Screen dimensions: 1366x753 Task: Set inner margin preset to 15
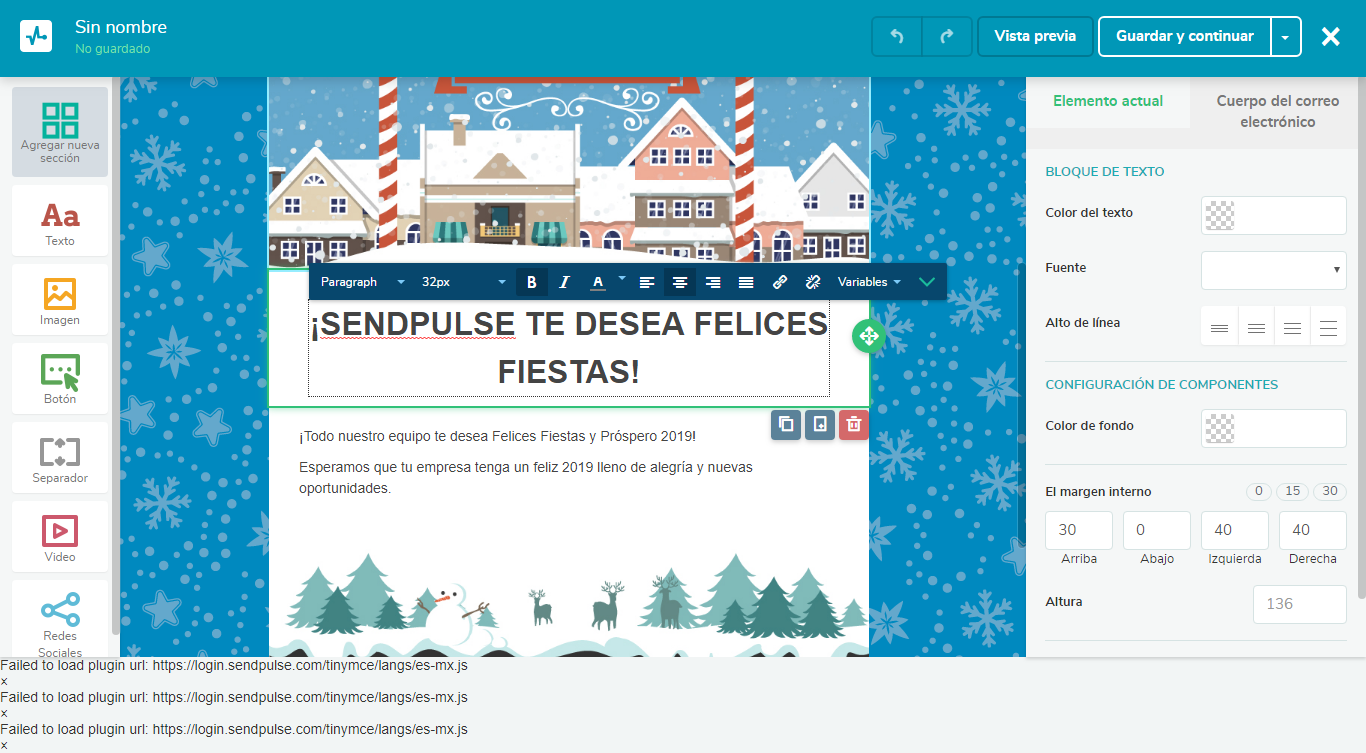(x=1293, y=491)
